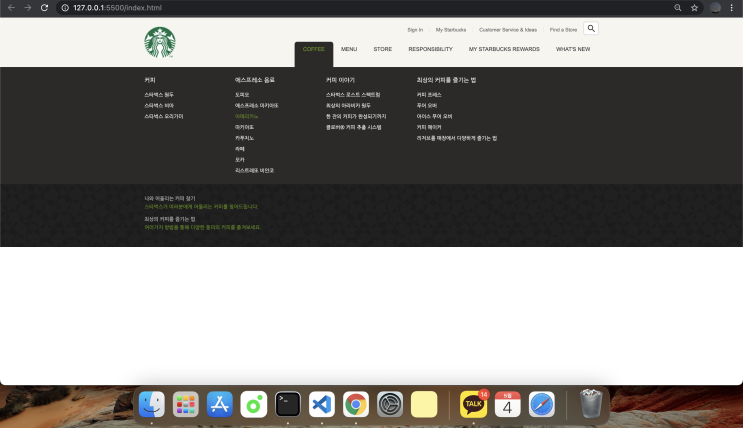Open 한 잔의 커피가 완성되기까지 link

coord(356,117)
